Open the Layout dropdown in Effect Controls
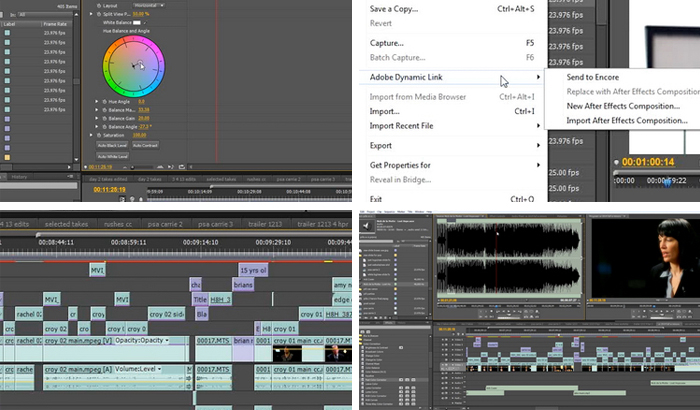This screenshot has height=410, width=700. click(149, 5)
